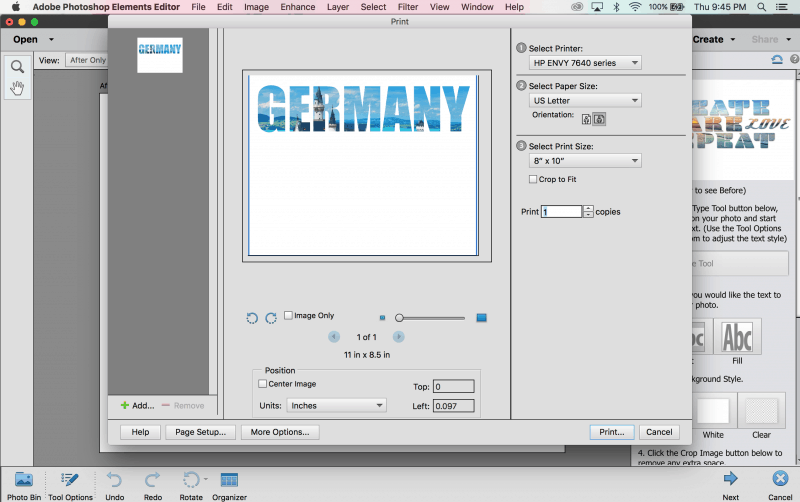The width and height of the screenshot is (800, 502).
Task: Click the Left position field
Action: coord(454,406)
